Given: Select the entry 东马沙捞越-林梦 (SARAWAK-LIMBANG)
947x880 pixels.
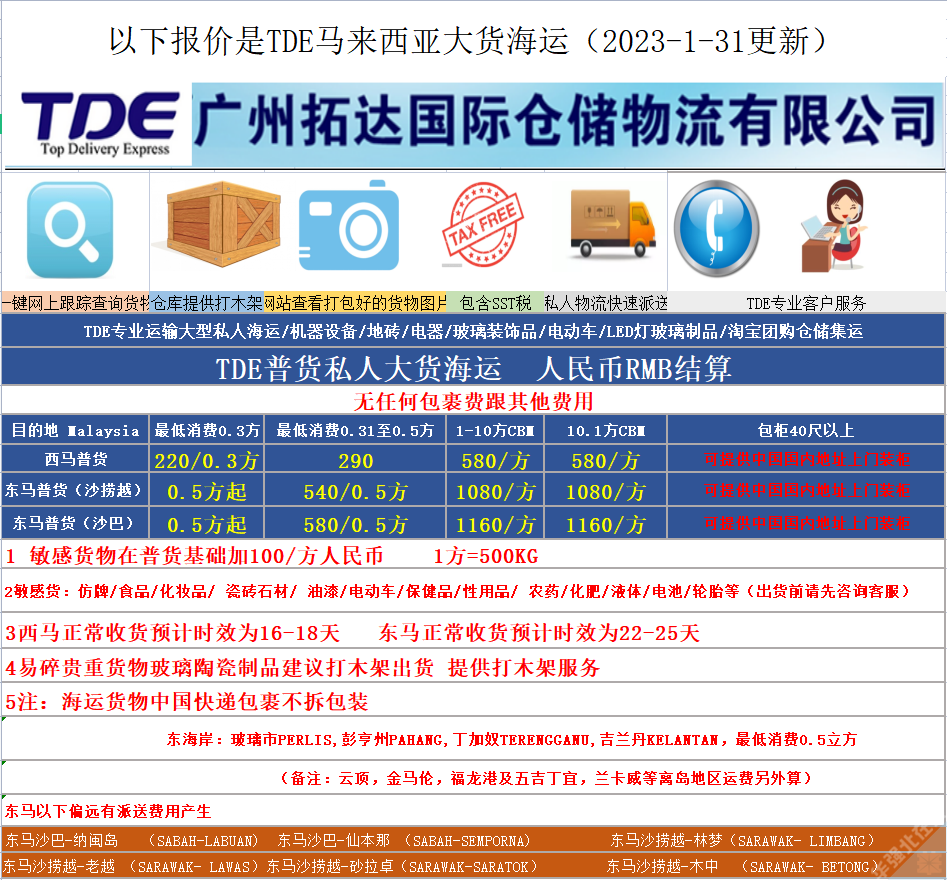Looking at the screenshot, I should 742,840.
